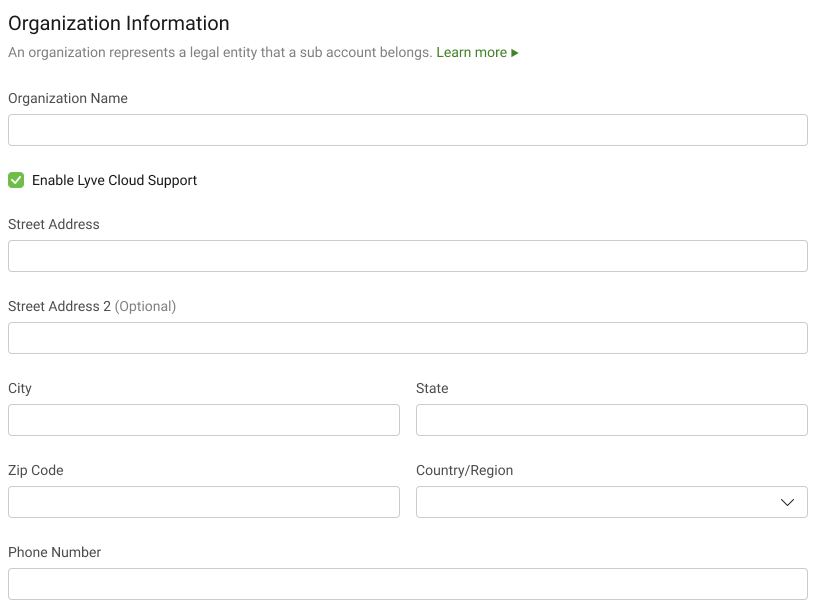
Task: Click the Enable Lyve Cloud Support label text
Action: [x=114, y=180]
